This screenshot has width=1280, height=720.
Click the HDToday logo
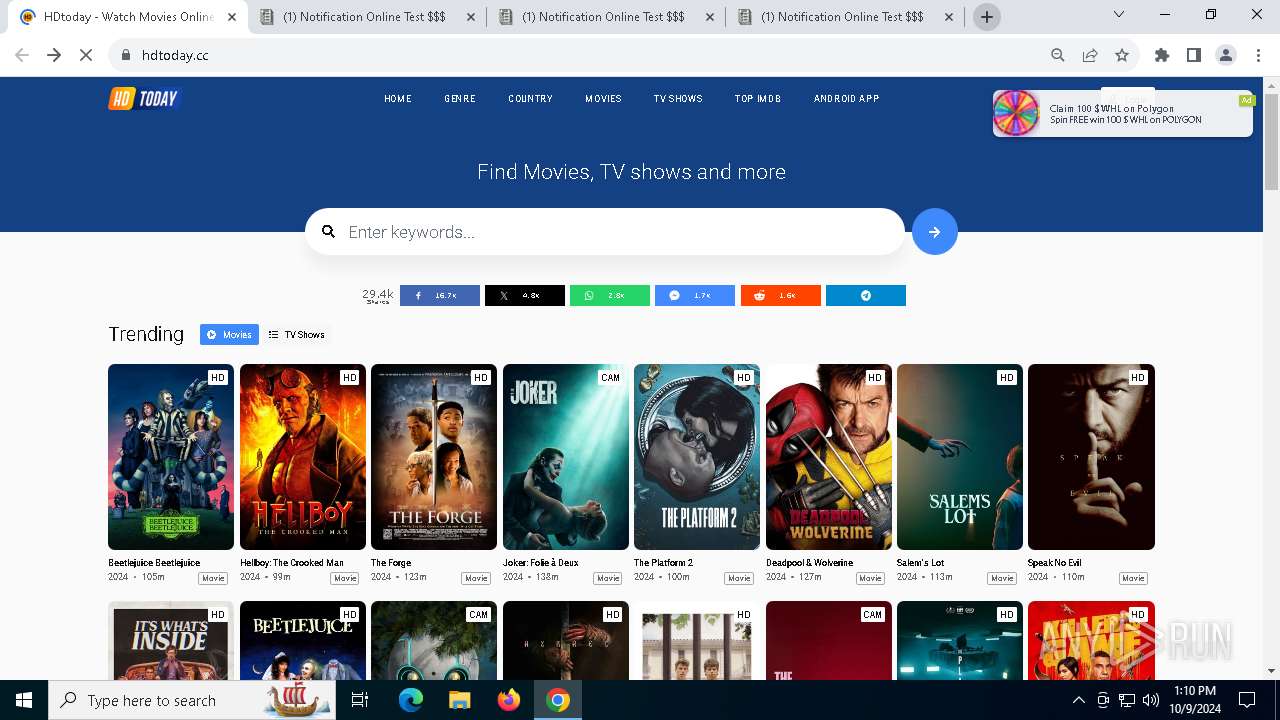pos(144,98)
